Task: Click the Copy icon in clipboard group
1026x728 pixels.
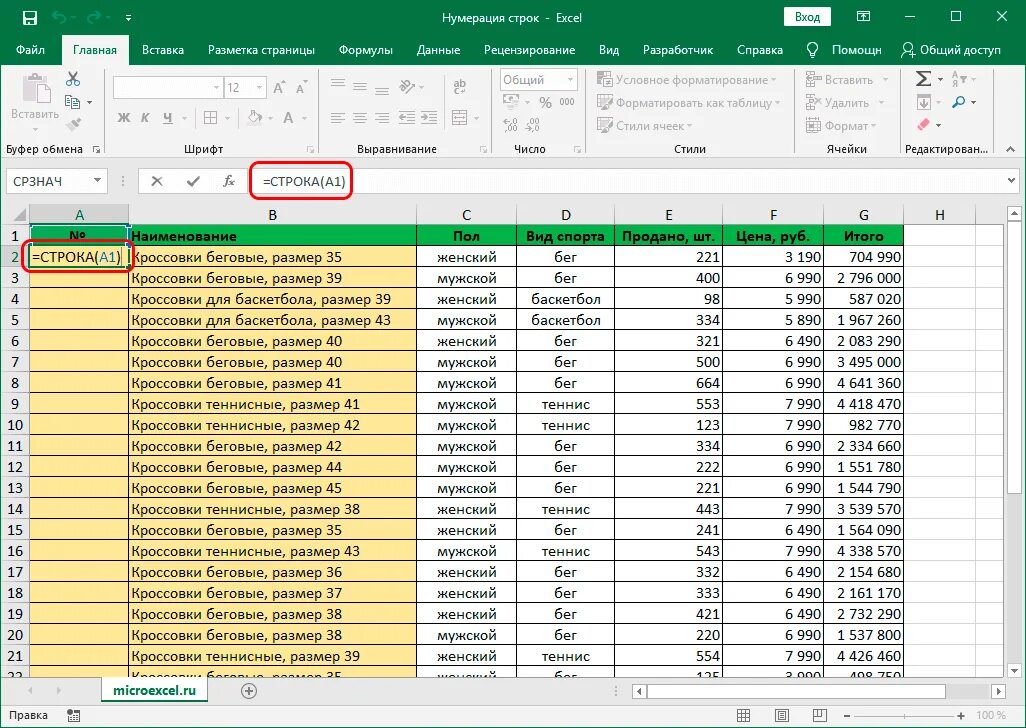Action: (73, 102)
